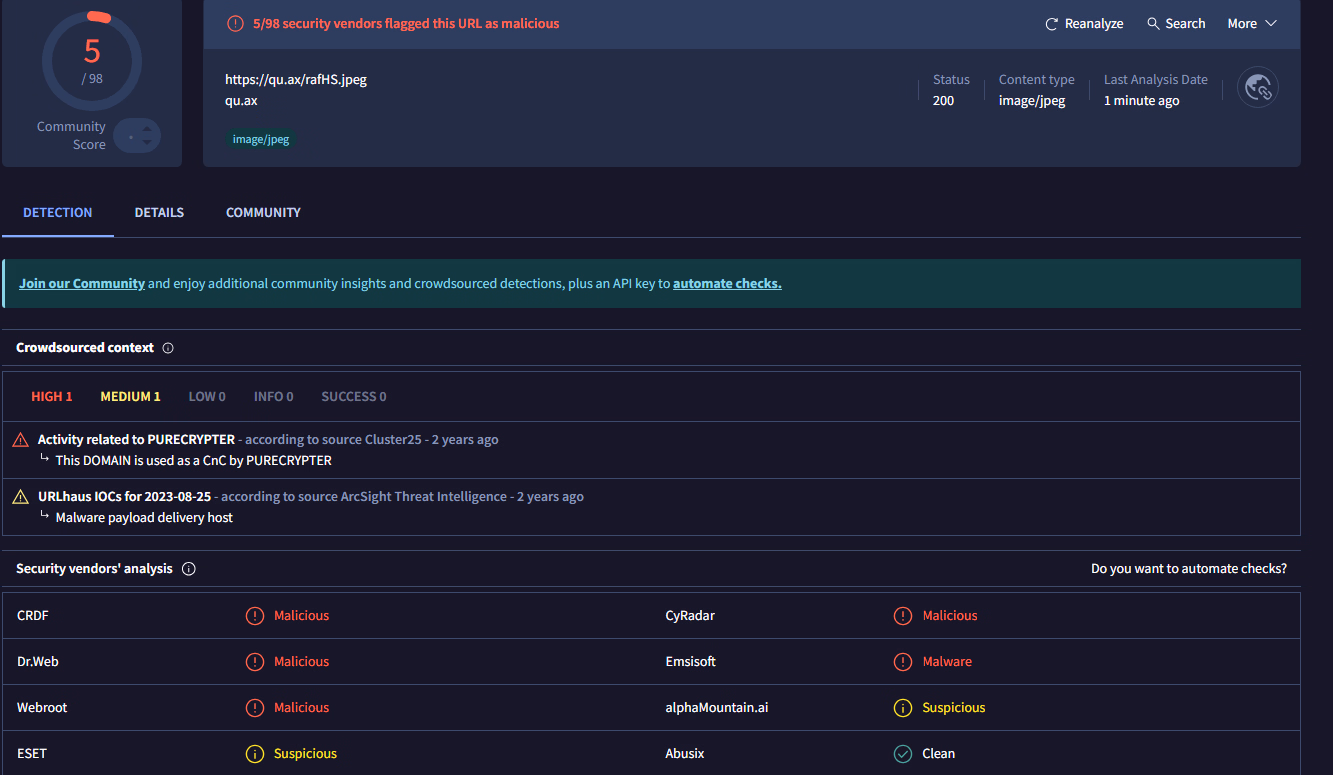
Task: Click the red warning icon for PURECRYPTER activity
Action: [x=21, y=440]
